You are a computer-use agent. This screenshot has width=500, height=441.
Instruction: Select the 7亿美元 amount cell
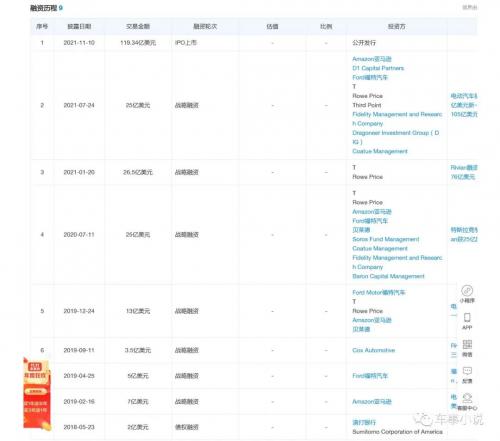click(138, 402)
